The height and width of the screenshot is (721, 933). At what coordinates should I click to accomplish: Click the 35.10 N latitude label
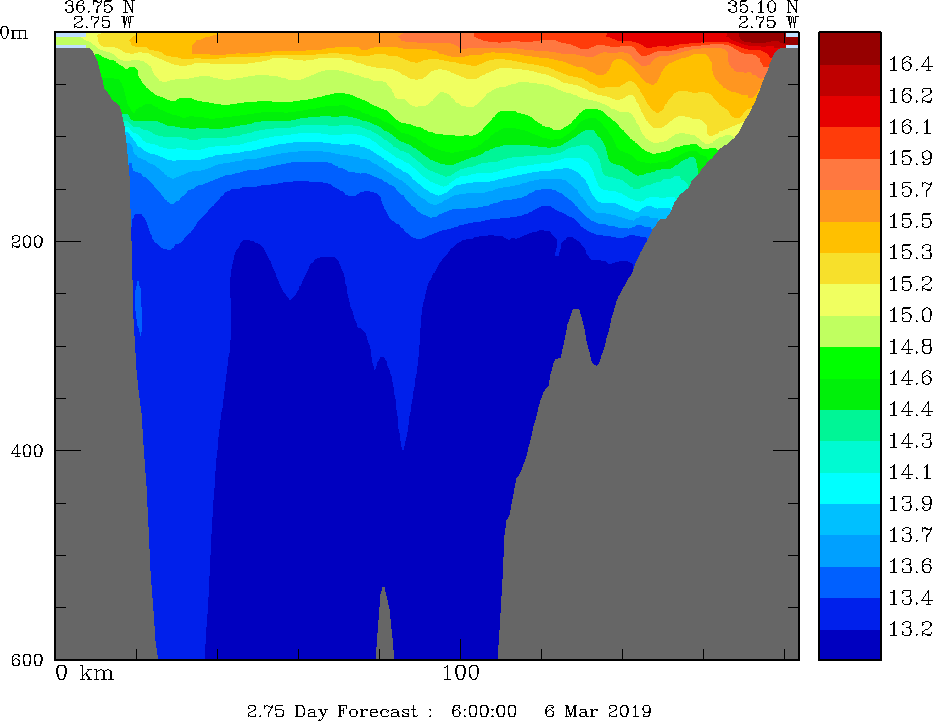(762, 7)
